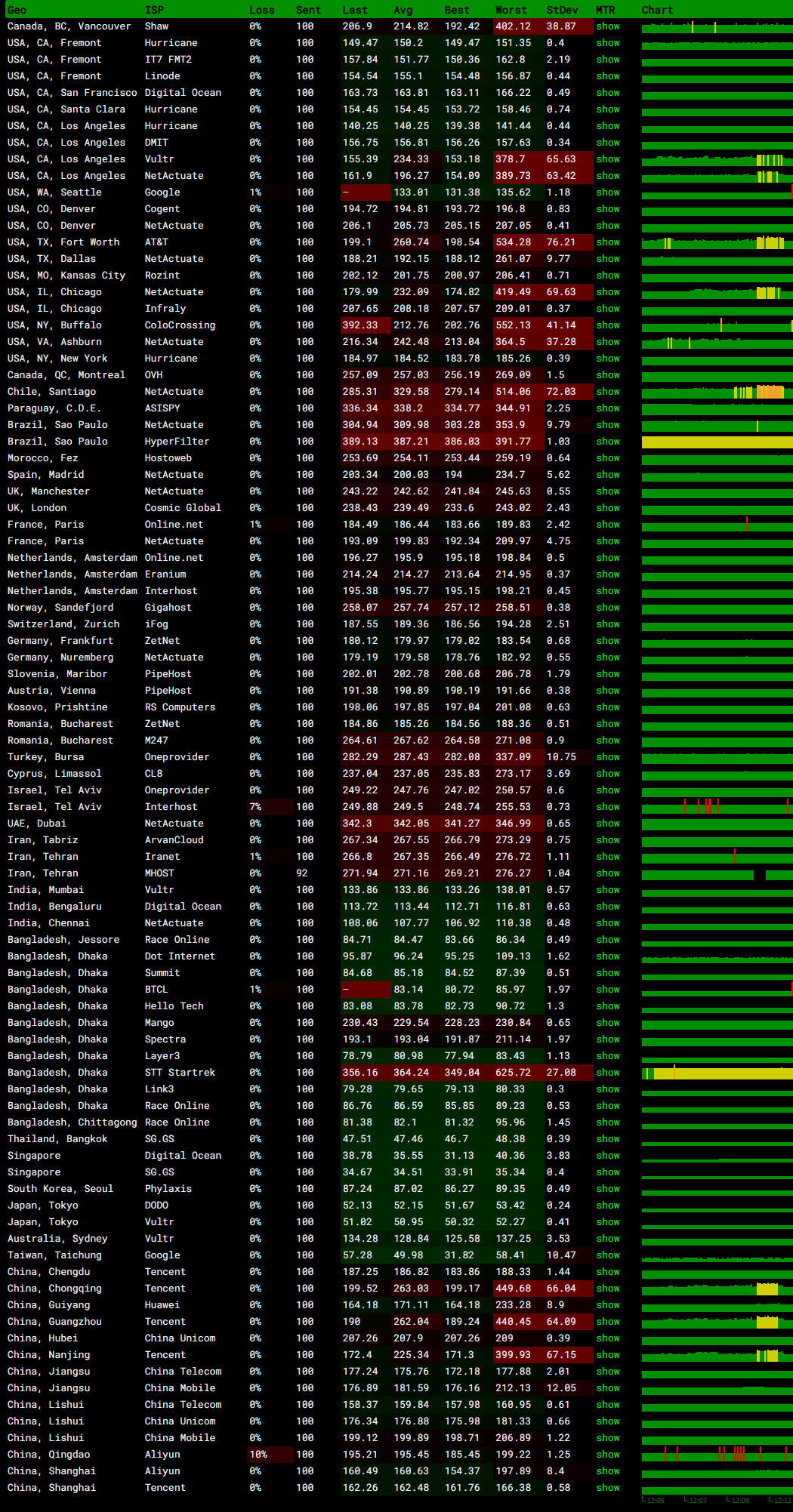The width and height of the screenshot is (793, 1512).
Task: Open MTR for Sao Paulo HyperFilter row
Action: pos(607,442)
